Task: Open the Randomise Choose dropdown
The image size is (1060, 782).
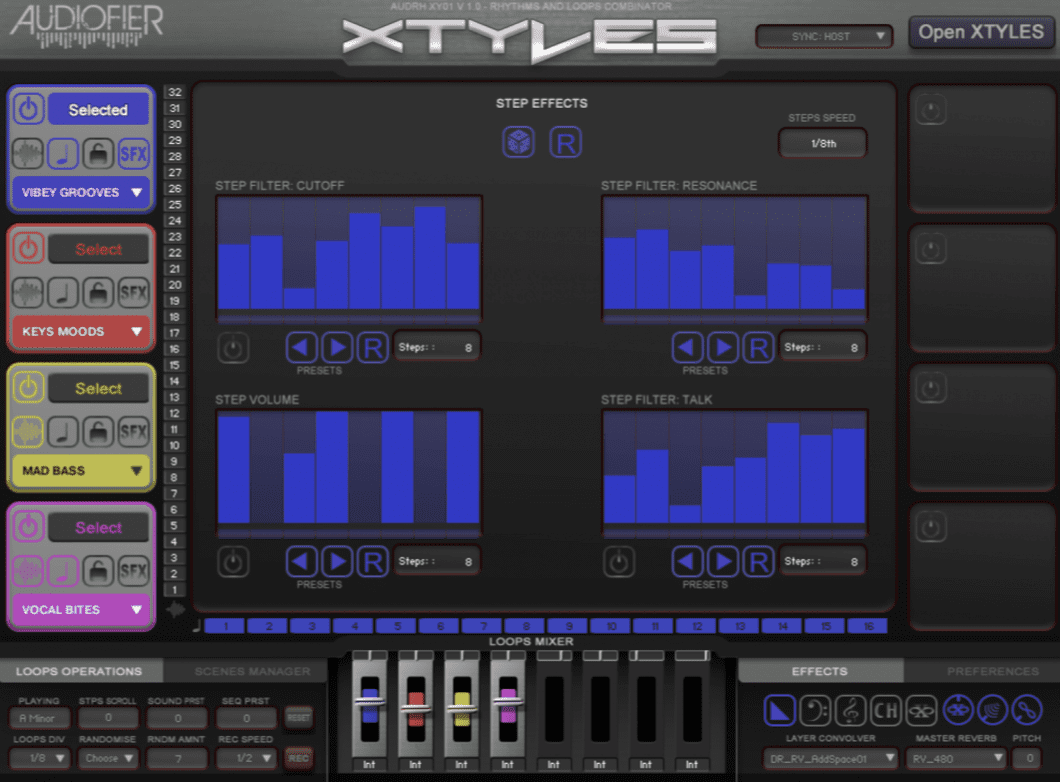Action: (108, 758)
